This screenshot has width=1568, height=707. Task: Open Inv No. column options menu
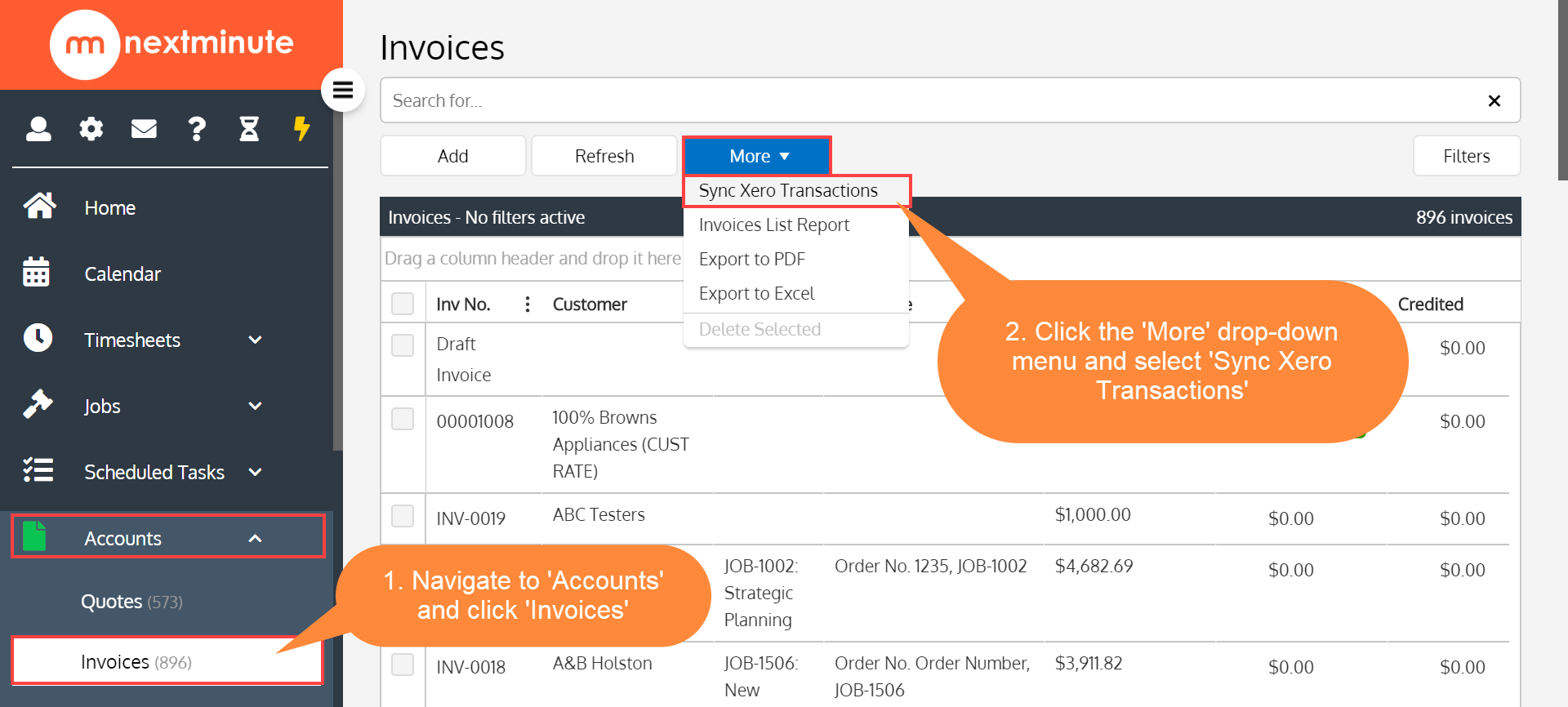point(528,305)
